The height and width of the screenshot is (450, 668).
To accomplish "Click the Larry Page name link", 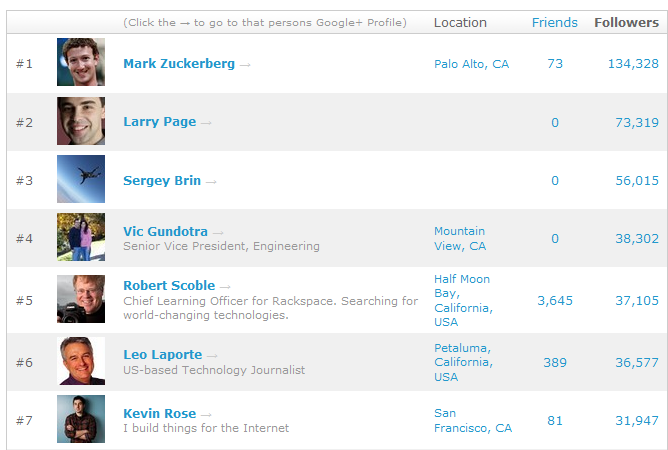I will click(x=160, y=122).
